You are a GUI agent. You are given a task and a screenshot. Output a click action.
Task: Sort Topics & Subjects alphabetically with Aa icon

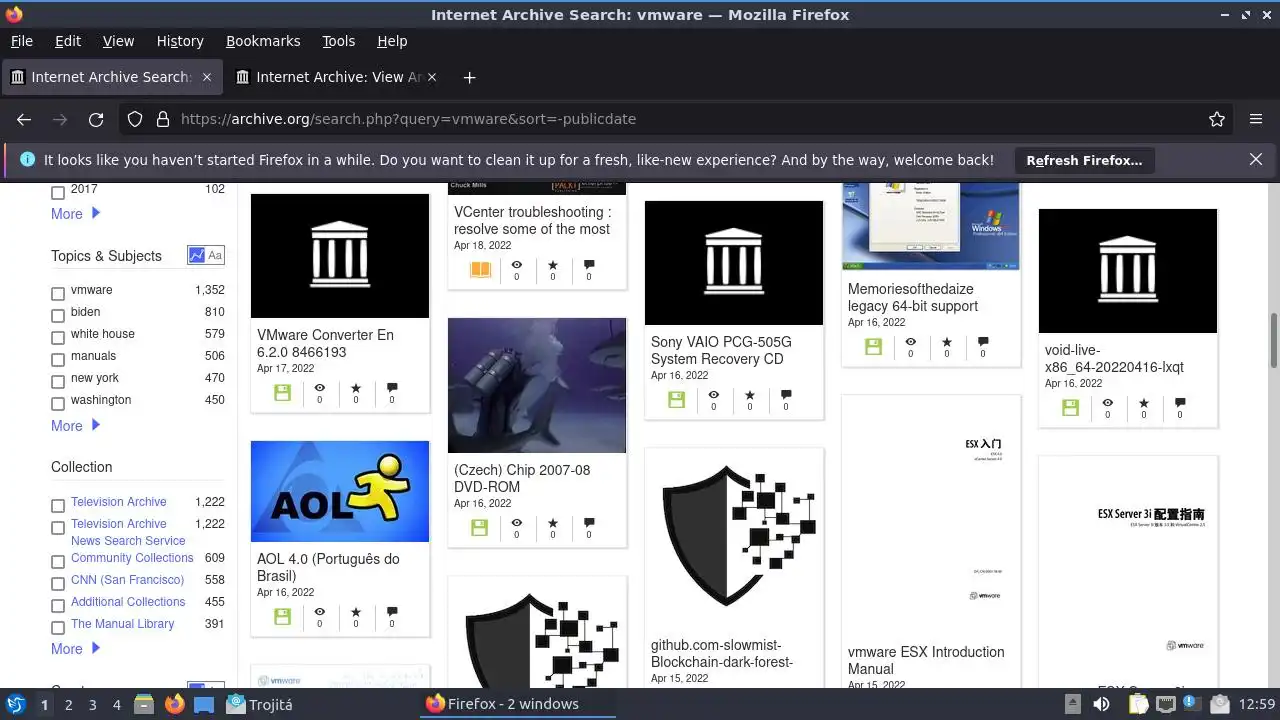215,256
